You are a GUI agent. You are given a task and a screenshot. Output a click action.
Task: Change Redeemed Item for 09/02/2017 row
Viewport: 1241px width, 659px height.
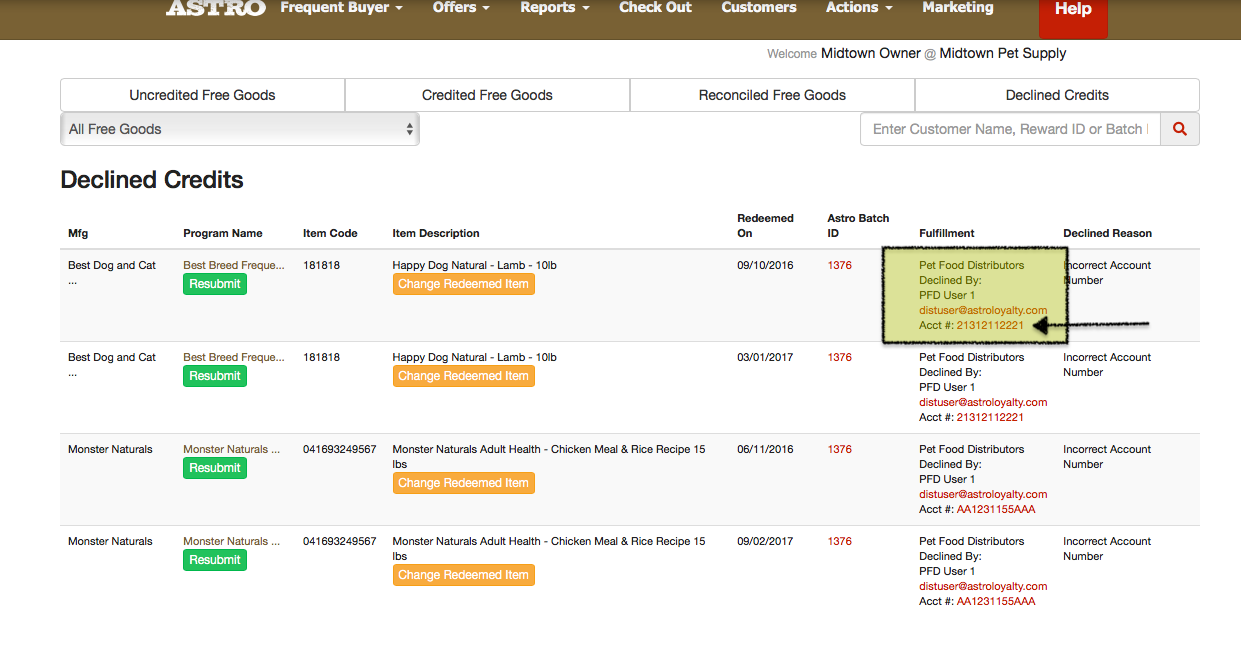[464, 575]
